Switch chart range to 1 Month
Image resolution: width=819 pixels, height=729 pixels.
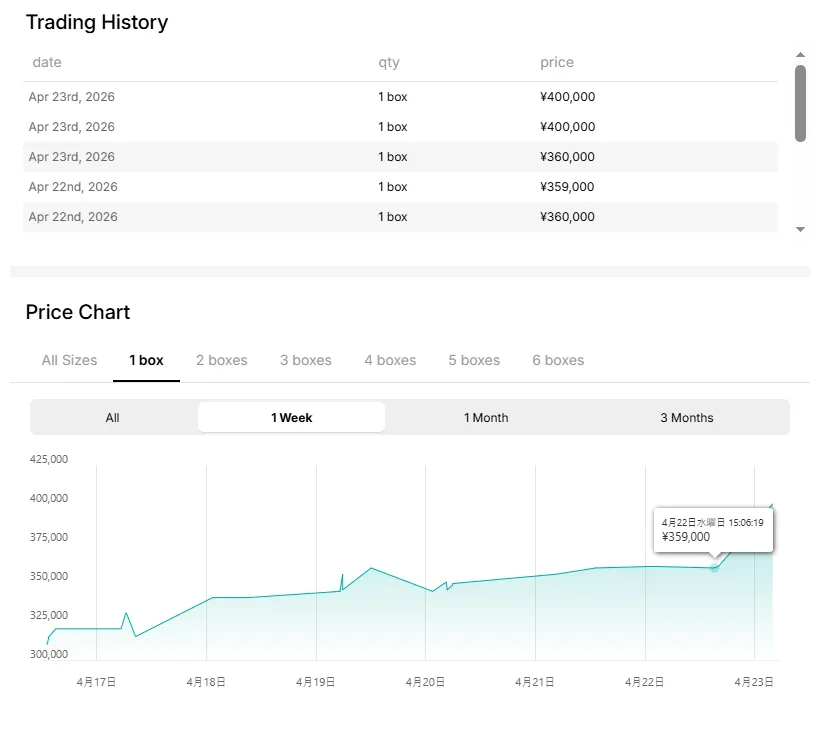(486, 417)
